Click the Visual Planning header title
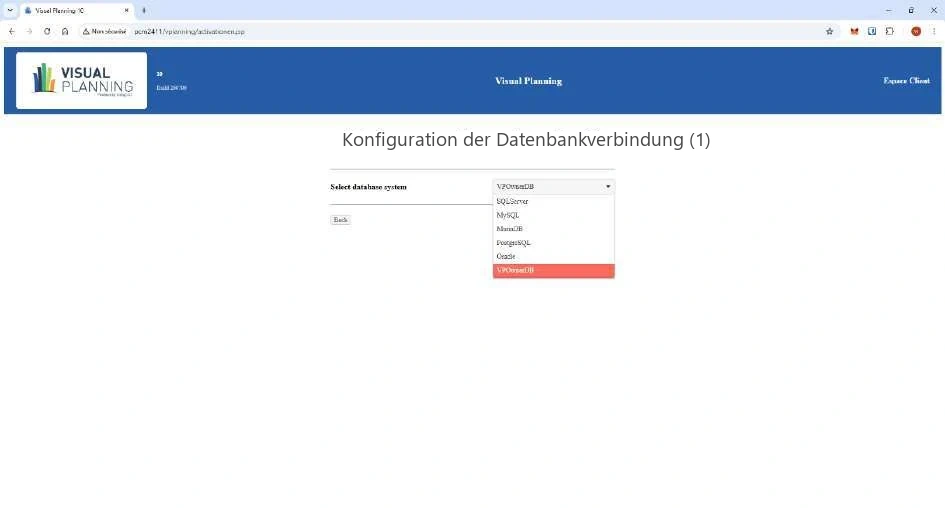The image size is (945, 508). (x=529, y=81)
